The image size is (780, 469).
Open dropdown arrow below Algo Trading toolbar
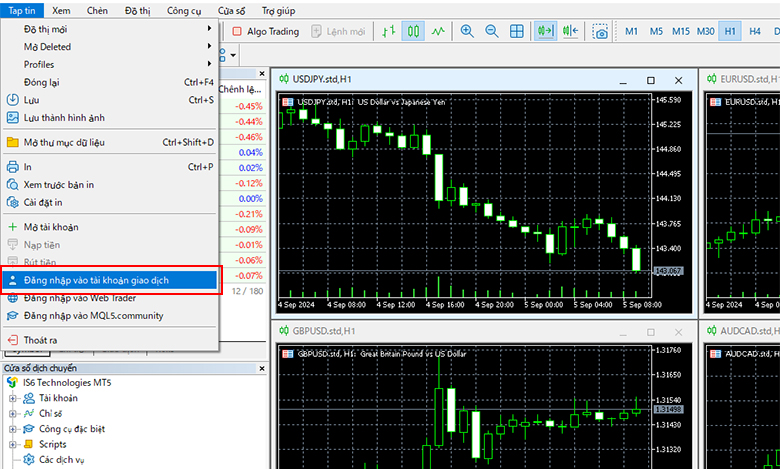click(233, 55)
